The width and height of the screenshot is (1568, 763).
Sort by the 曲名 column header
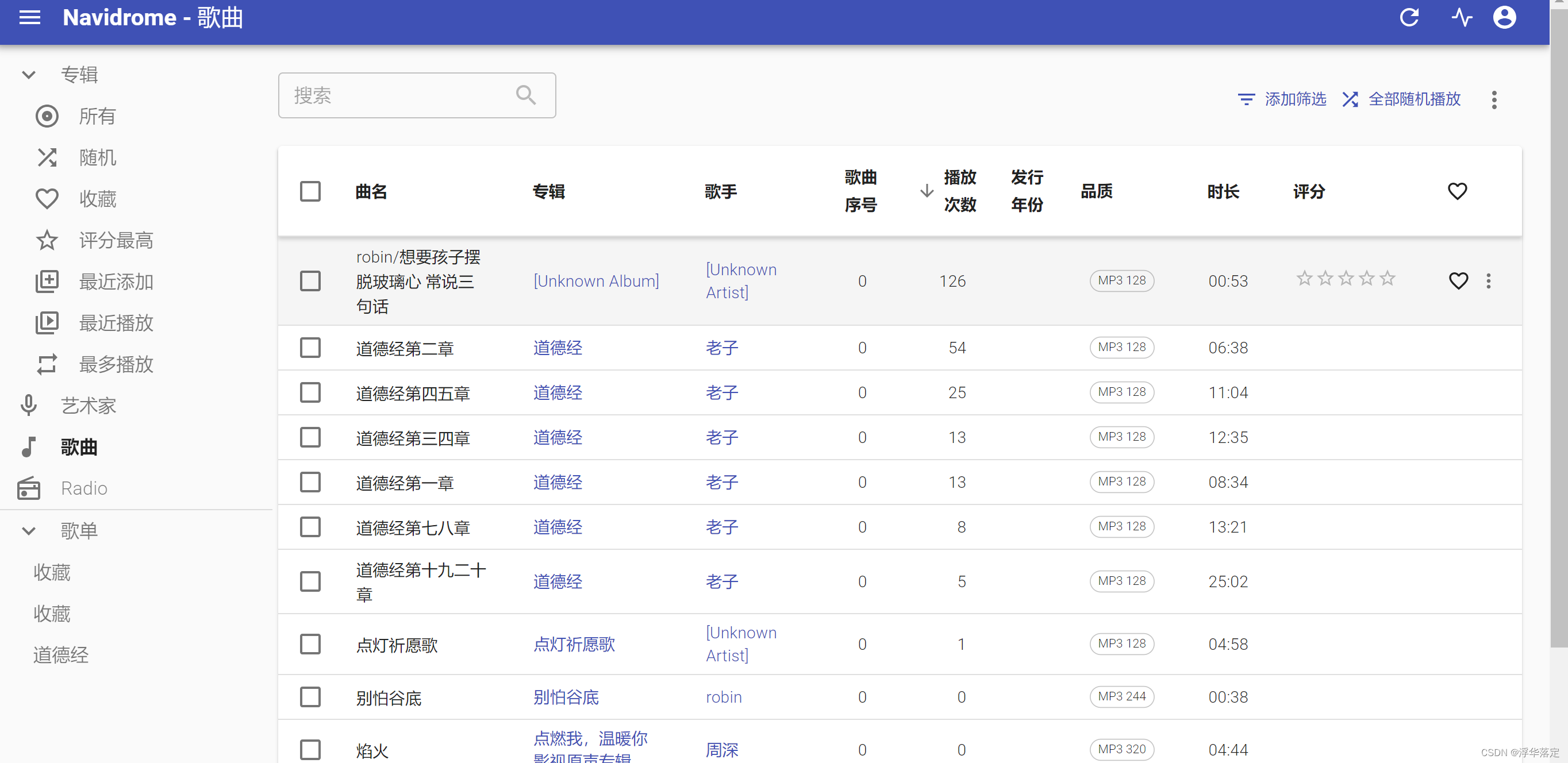tap(371, 191)
